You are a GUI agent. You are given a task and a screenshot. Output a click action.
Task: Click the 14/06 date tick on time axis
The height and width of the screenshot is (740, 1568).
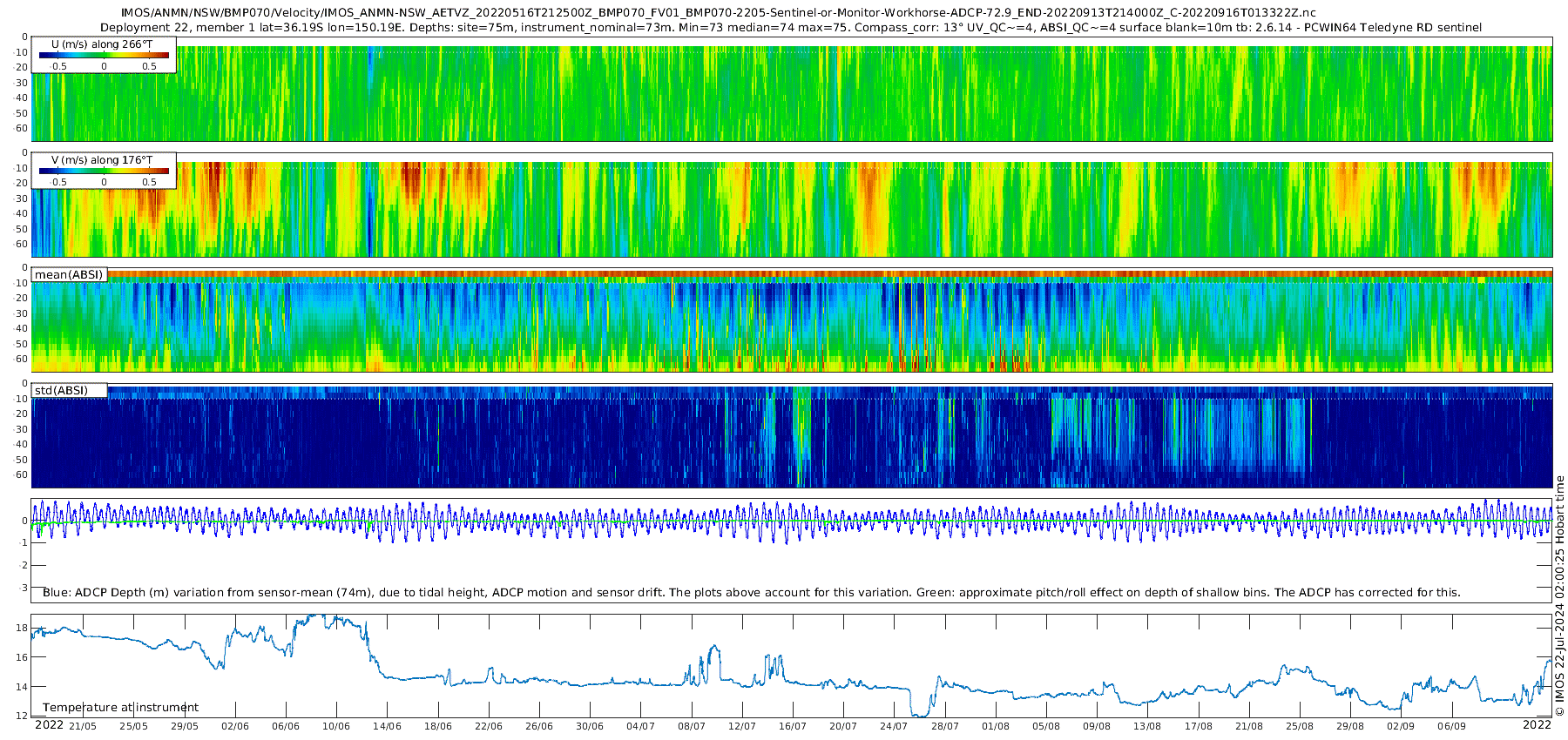[x=387, y=726]
